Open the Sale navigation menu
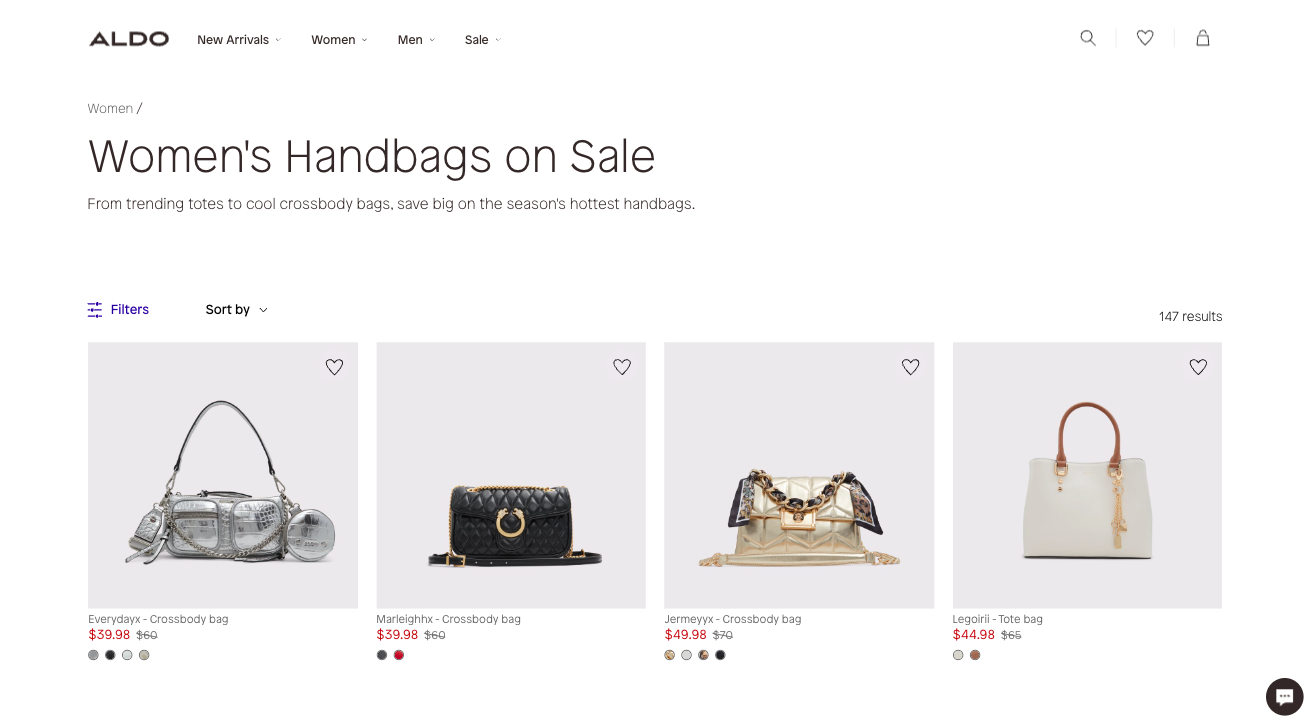Viewport: 1312px width, 723px height. (x=482, y=40)
